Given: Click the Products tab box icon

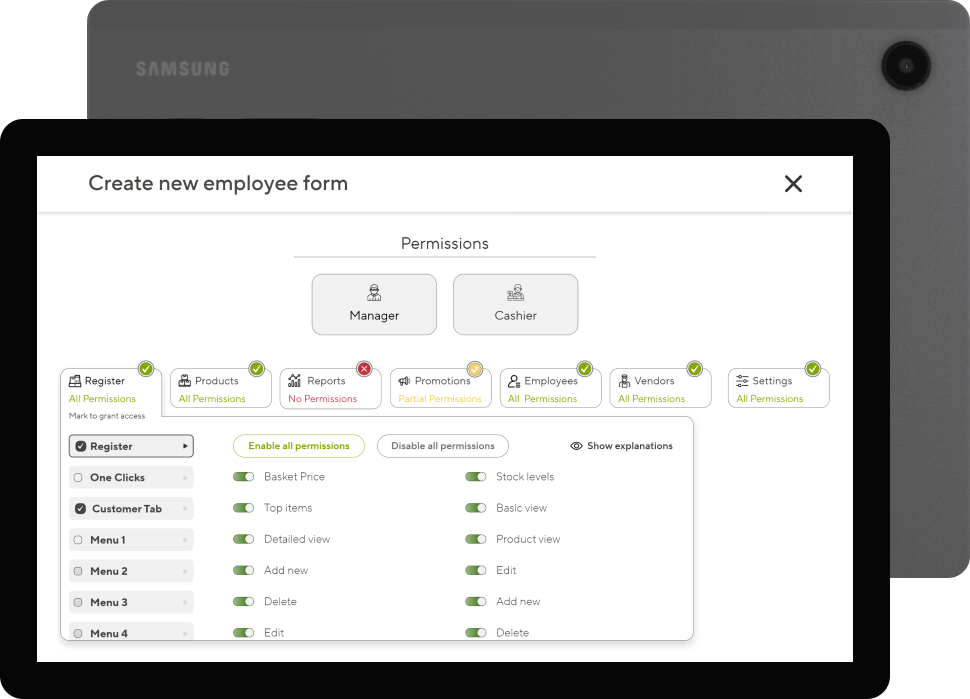Looking at the screenshot, I should (x=184, y=380).
